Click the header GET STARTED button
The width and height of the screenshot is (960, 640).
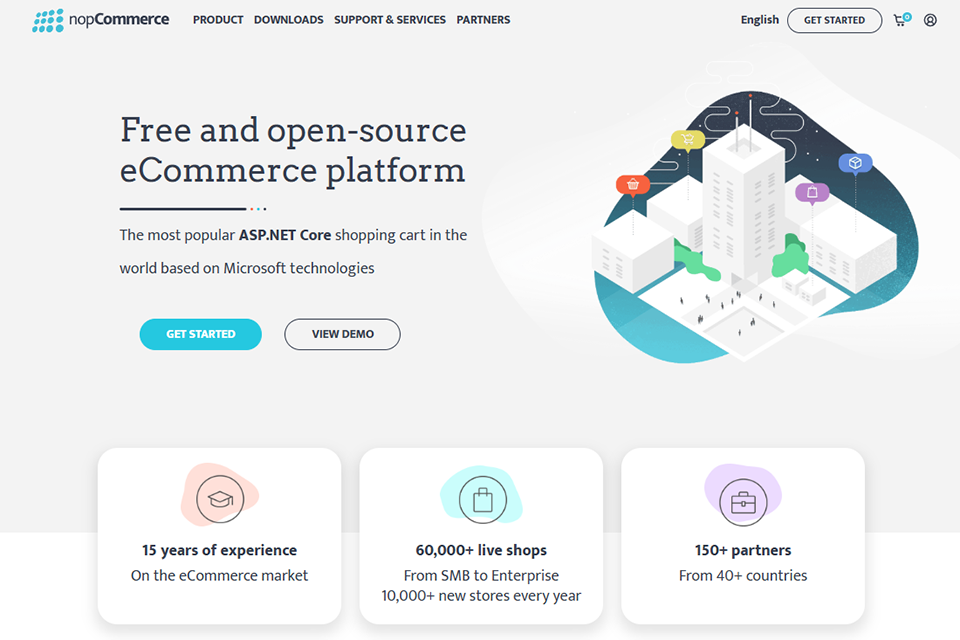click(834, 20)
